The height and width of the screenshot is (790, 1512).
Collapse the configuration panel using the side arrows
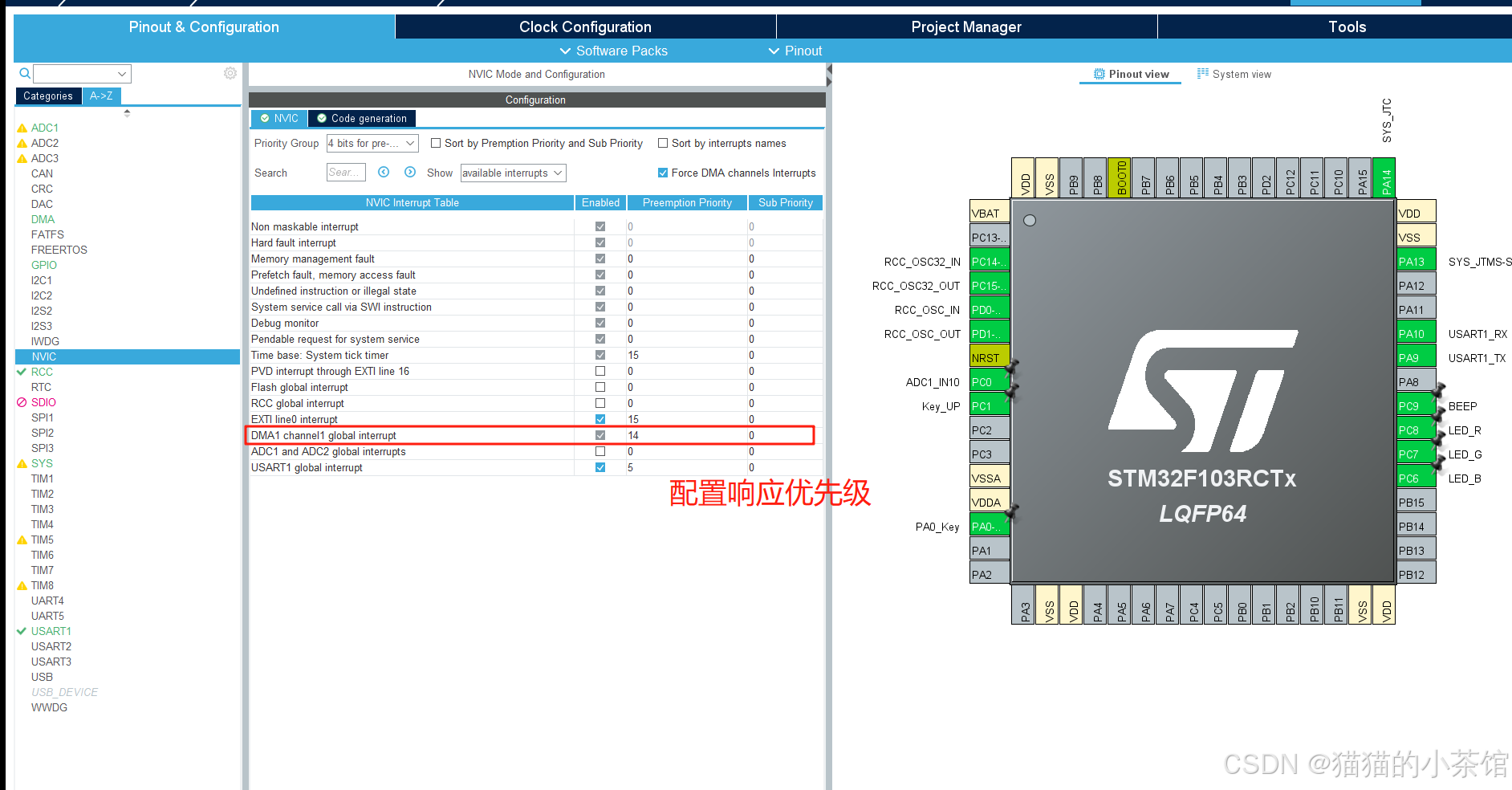pos(829,75)
